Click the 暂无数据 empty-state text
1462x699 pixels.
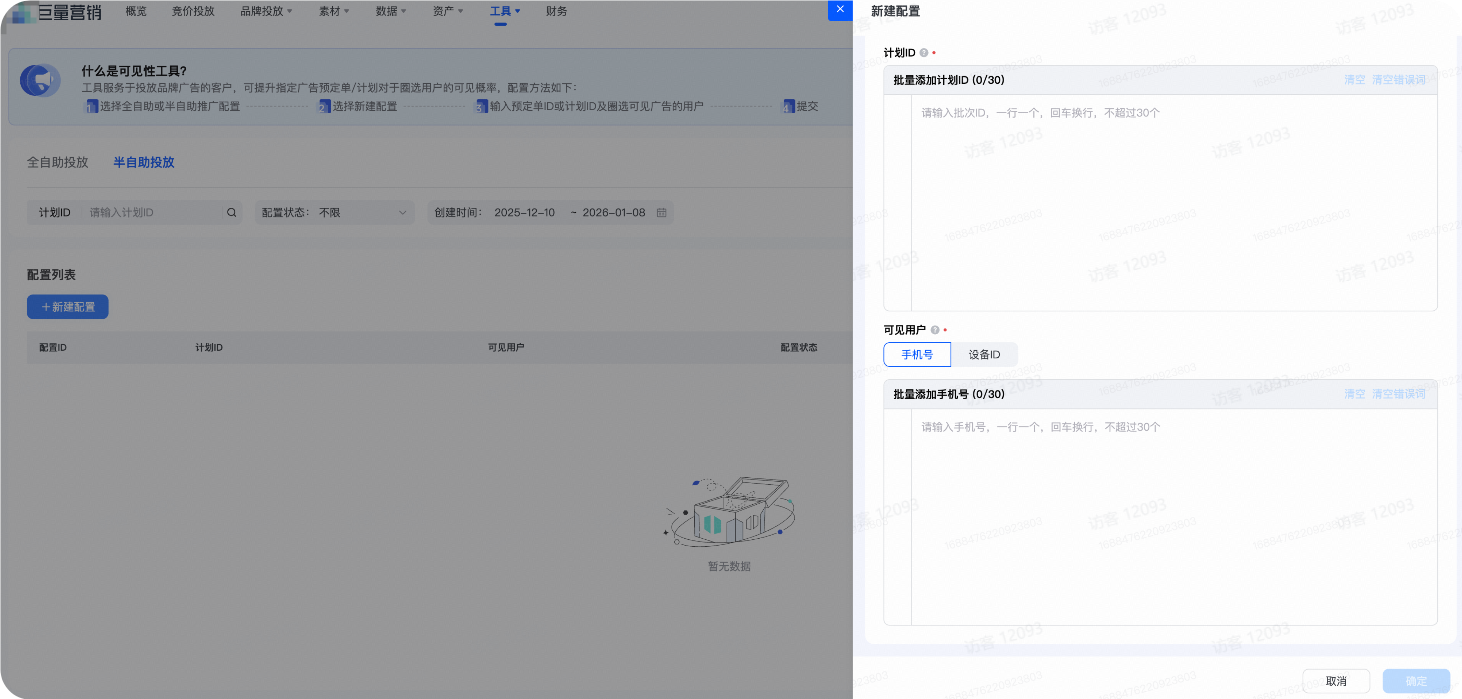(x=729, y=567)
